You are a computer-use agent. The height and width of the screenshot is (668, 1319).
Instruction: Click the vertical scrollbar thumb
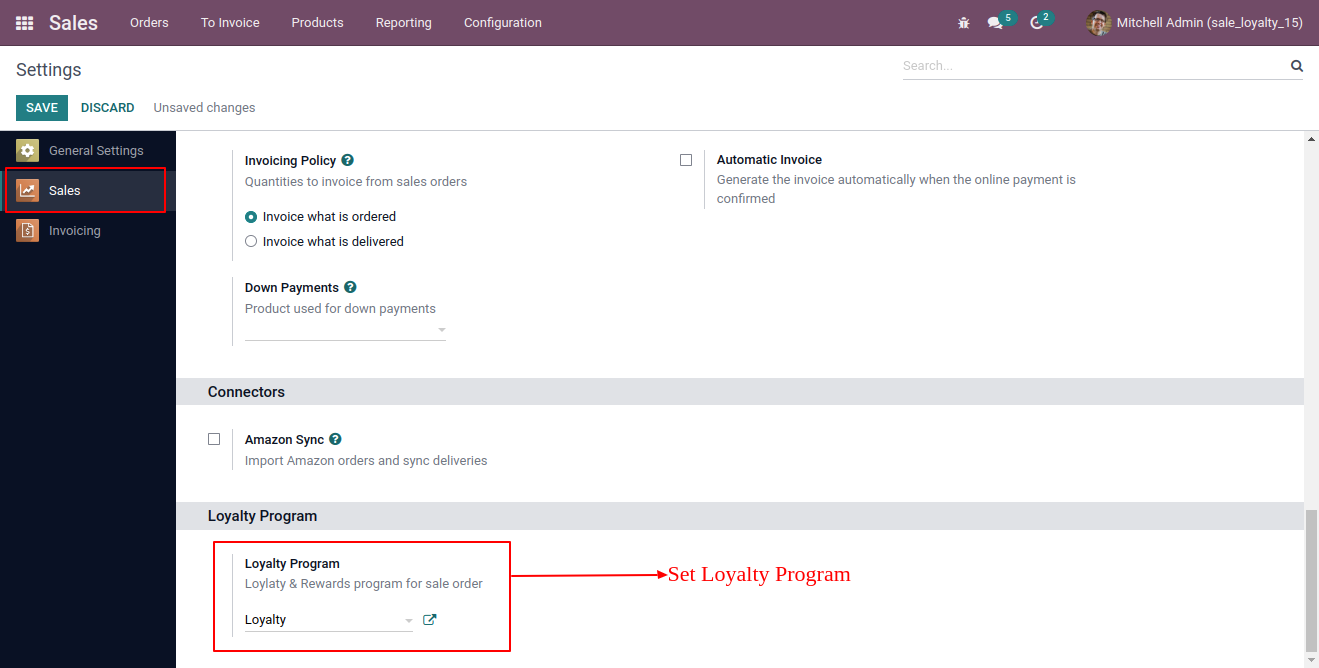click(x=1312, y=579)
